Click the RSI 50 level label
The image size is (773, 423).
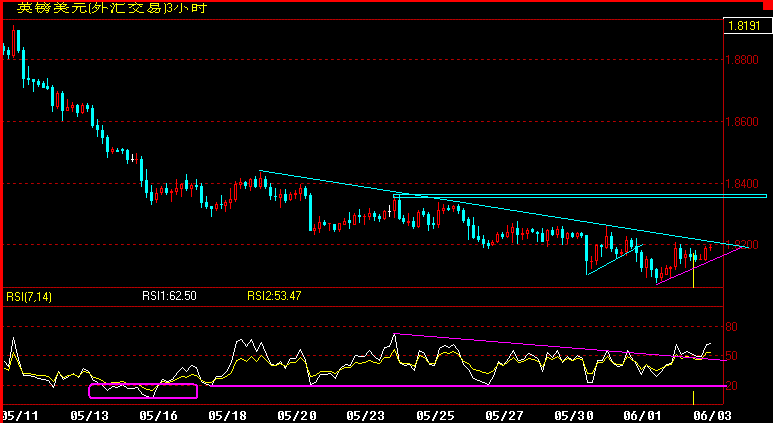732,356
